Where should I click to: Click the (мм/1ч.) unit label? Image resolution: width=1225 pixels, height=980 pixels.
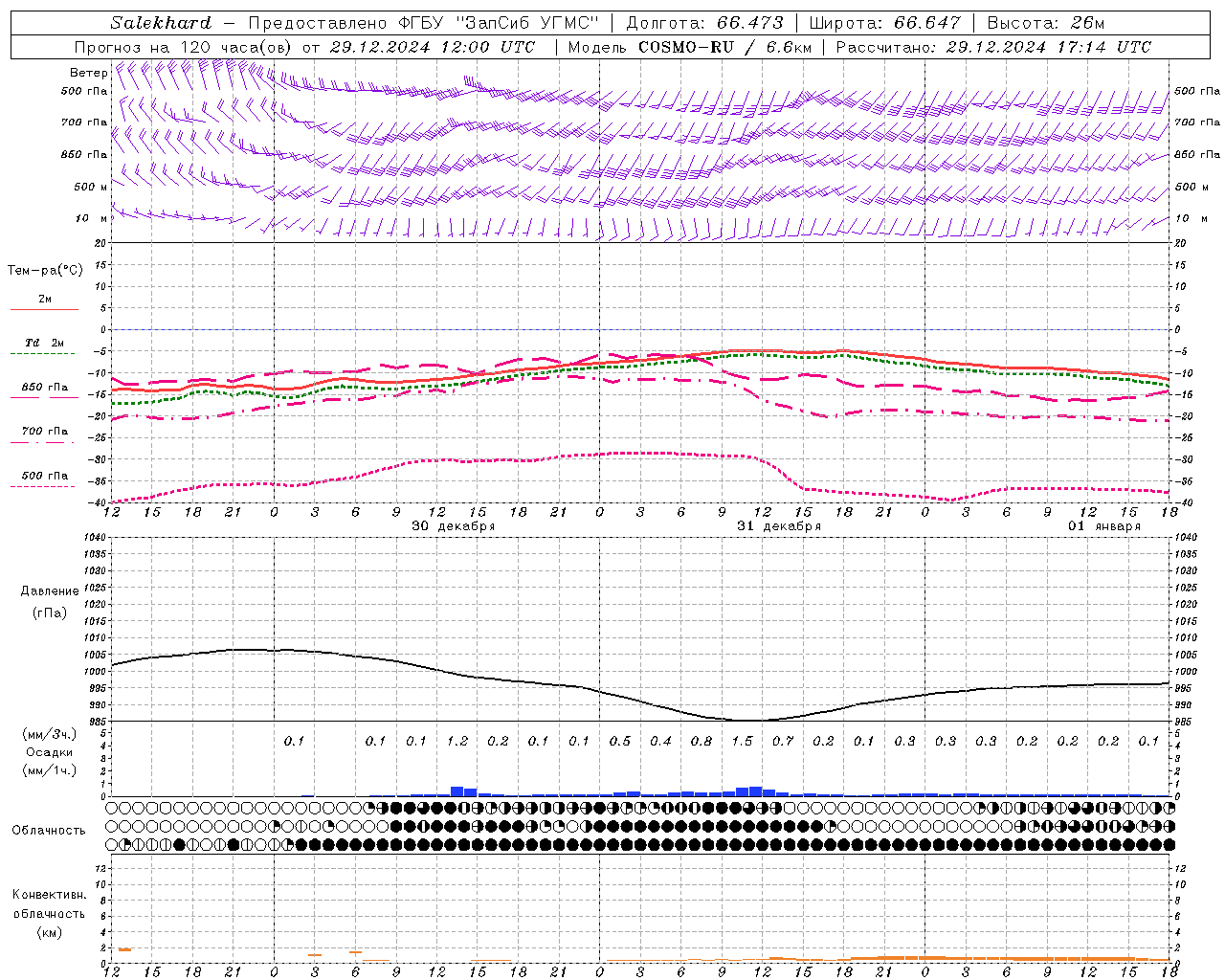[x=50, y=770]
